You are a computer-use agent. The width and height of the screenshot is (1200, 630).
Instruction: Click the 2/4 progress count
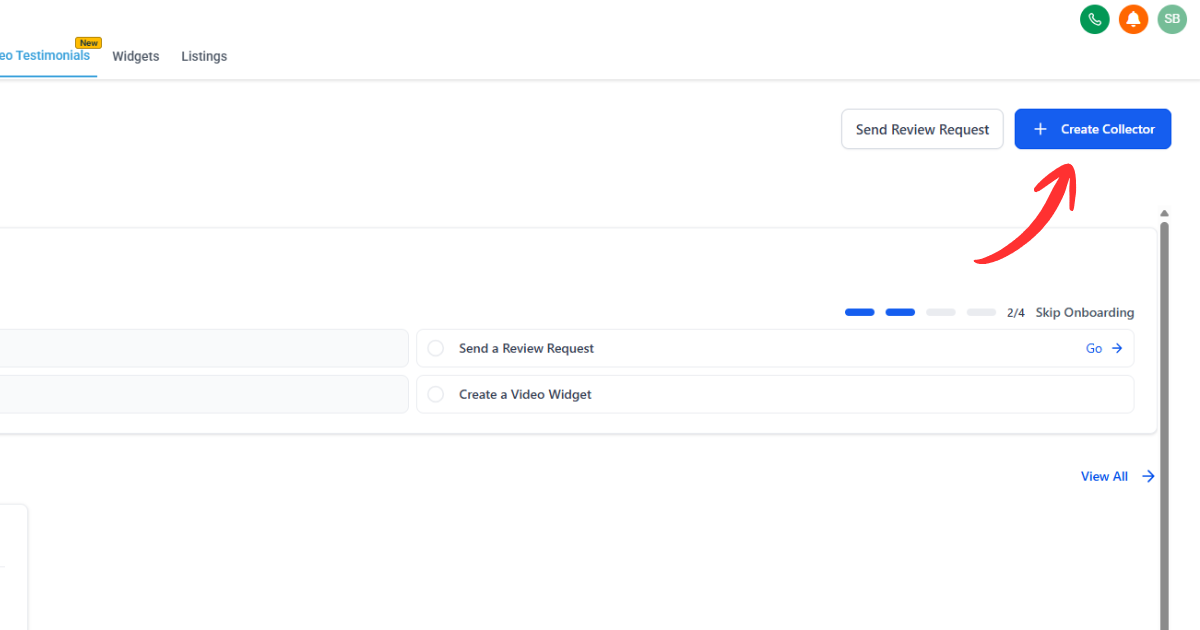tap(1016, 313)
